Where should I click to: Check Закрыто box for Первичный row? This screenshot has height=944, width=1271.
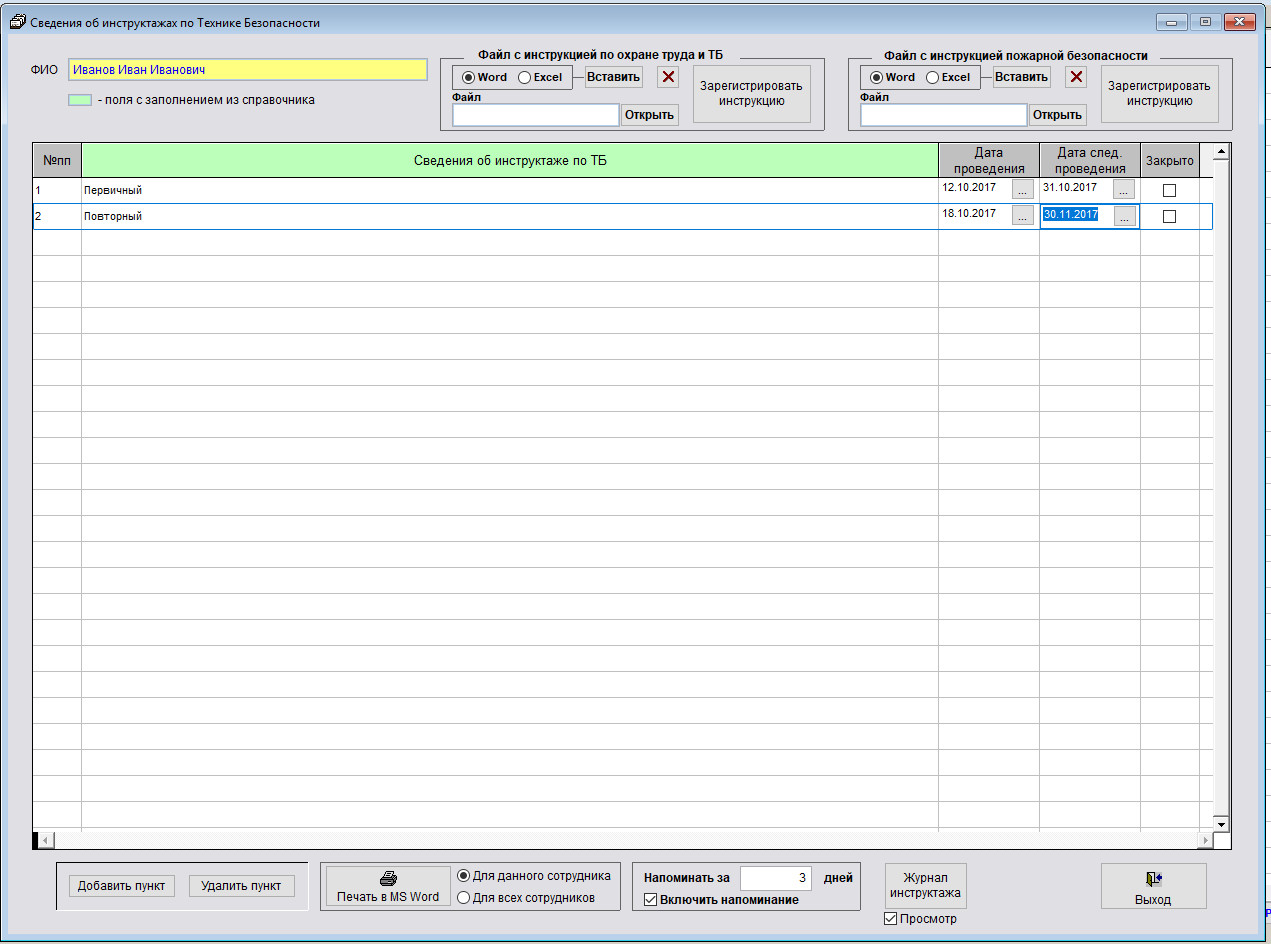point(1169,190)
